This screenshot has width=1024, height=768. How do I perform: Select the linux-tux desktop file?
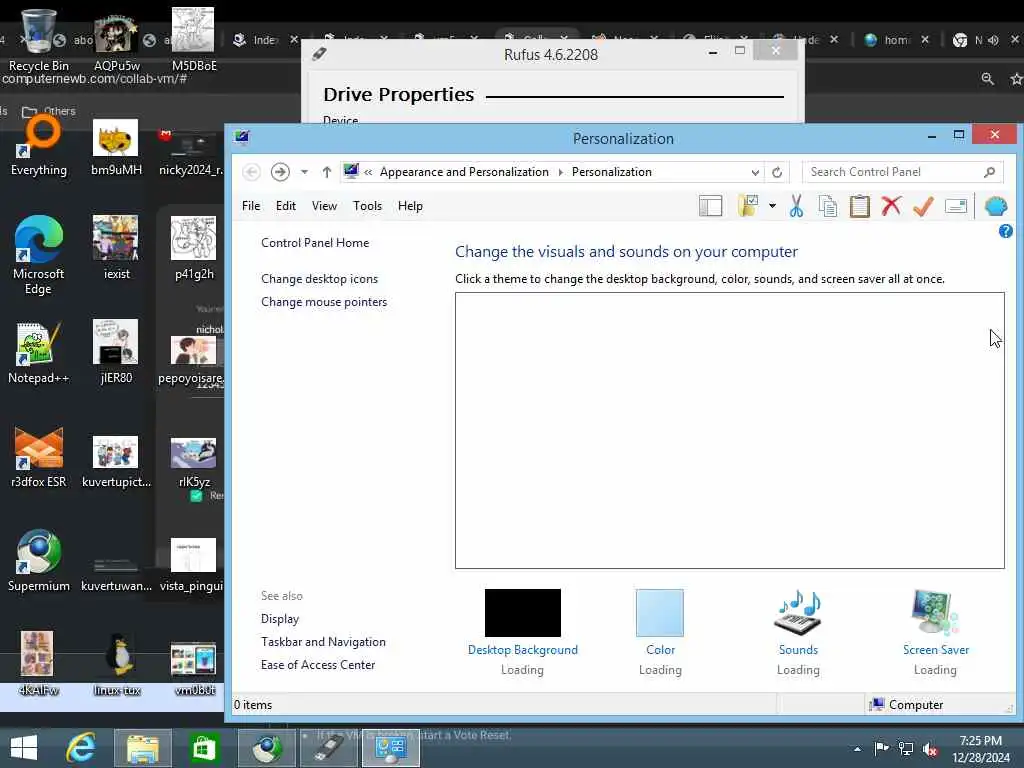click(116, 665)
